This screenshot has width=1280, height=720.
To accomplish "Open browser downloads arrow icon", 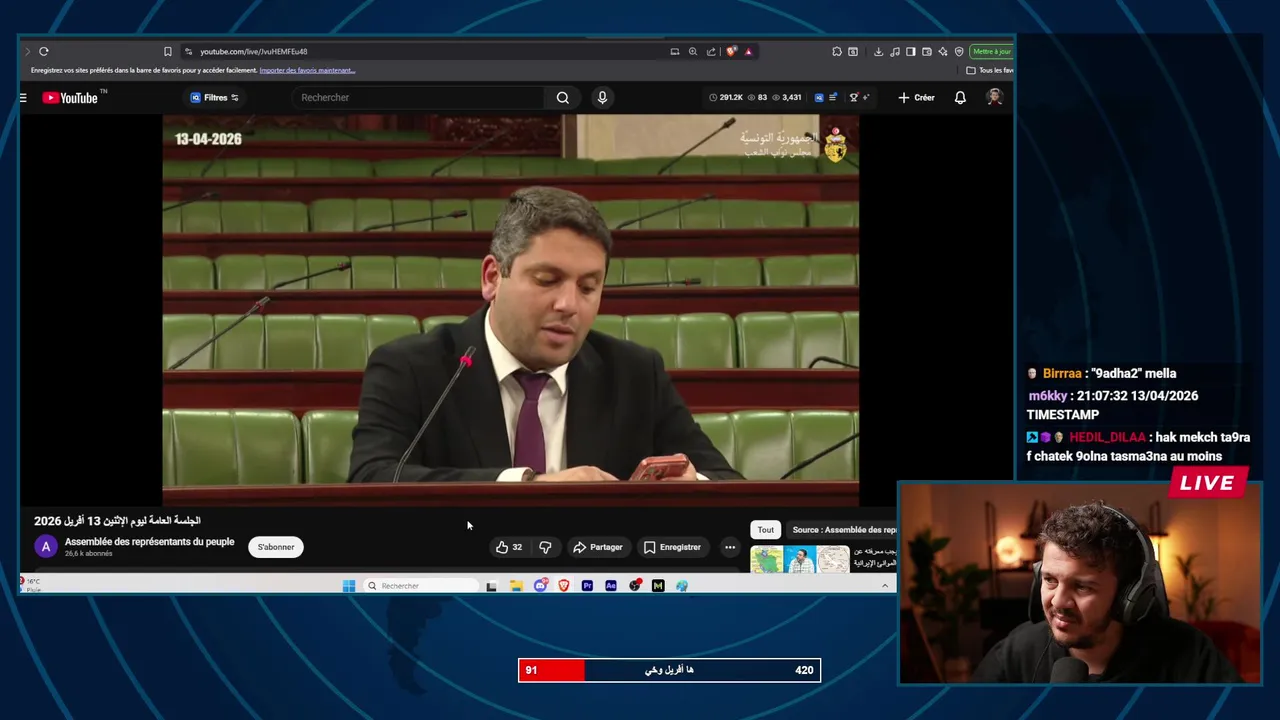I will tap(878, 51).
